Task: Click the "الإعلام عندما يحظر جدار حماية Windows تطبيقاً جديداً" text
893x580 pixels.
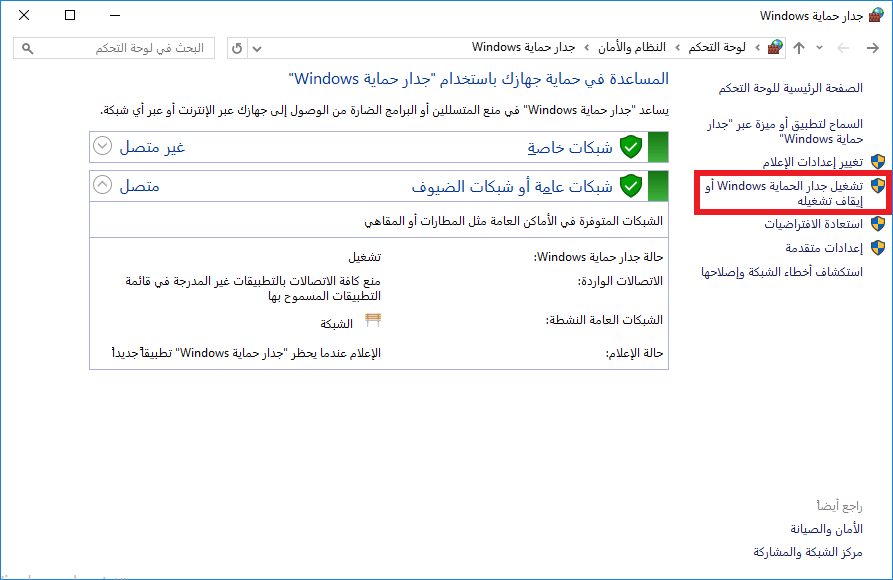Action: pos(246,353)
